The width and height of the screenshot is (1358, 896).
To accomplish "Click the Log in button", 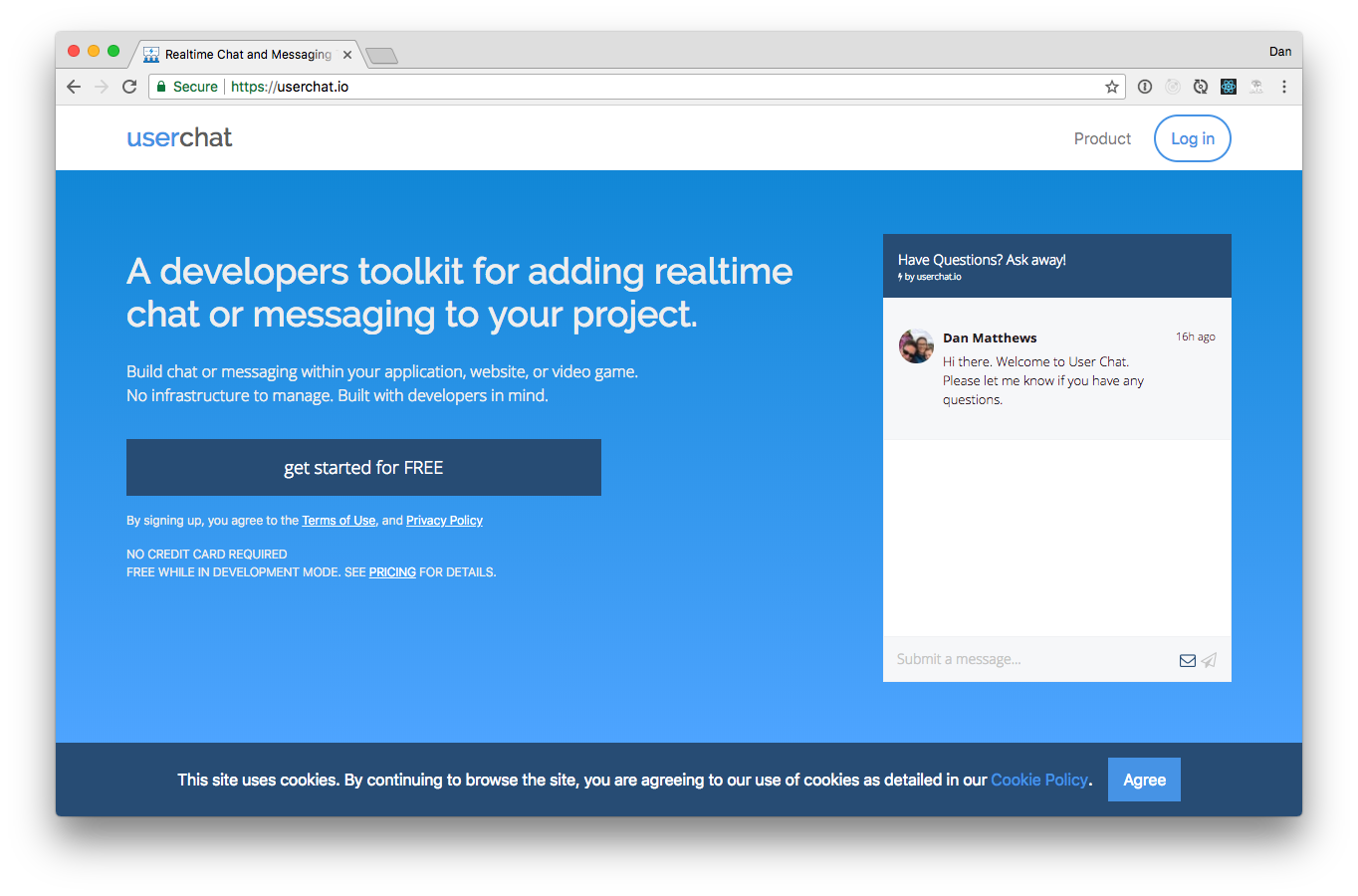I will pyautogui.click(x=1193, y=138).
